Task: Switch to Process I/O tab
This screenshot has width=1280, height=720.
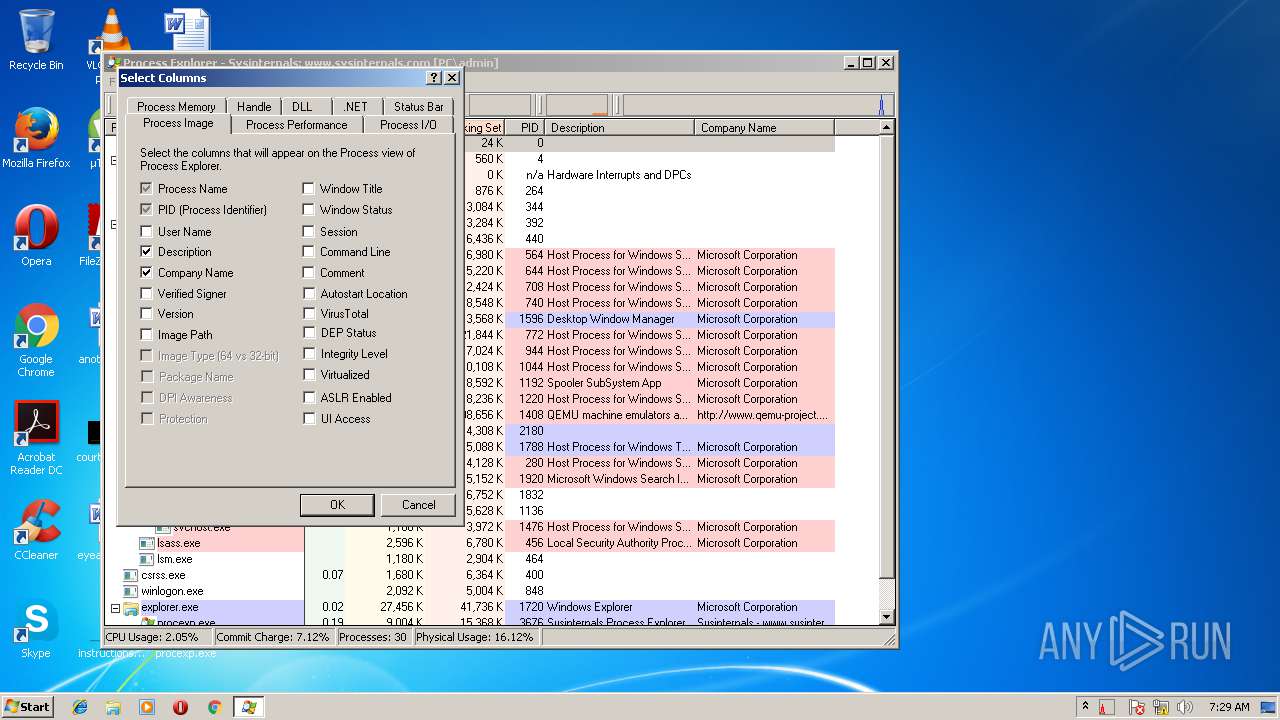Action: (408, 125)
